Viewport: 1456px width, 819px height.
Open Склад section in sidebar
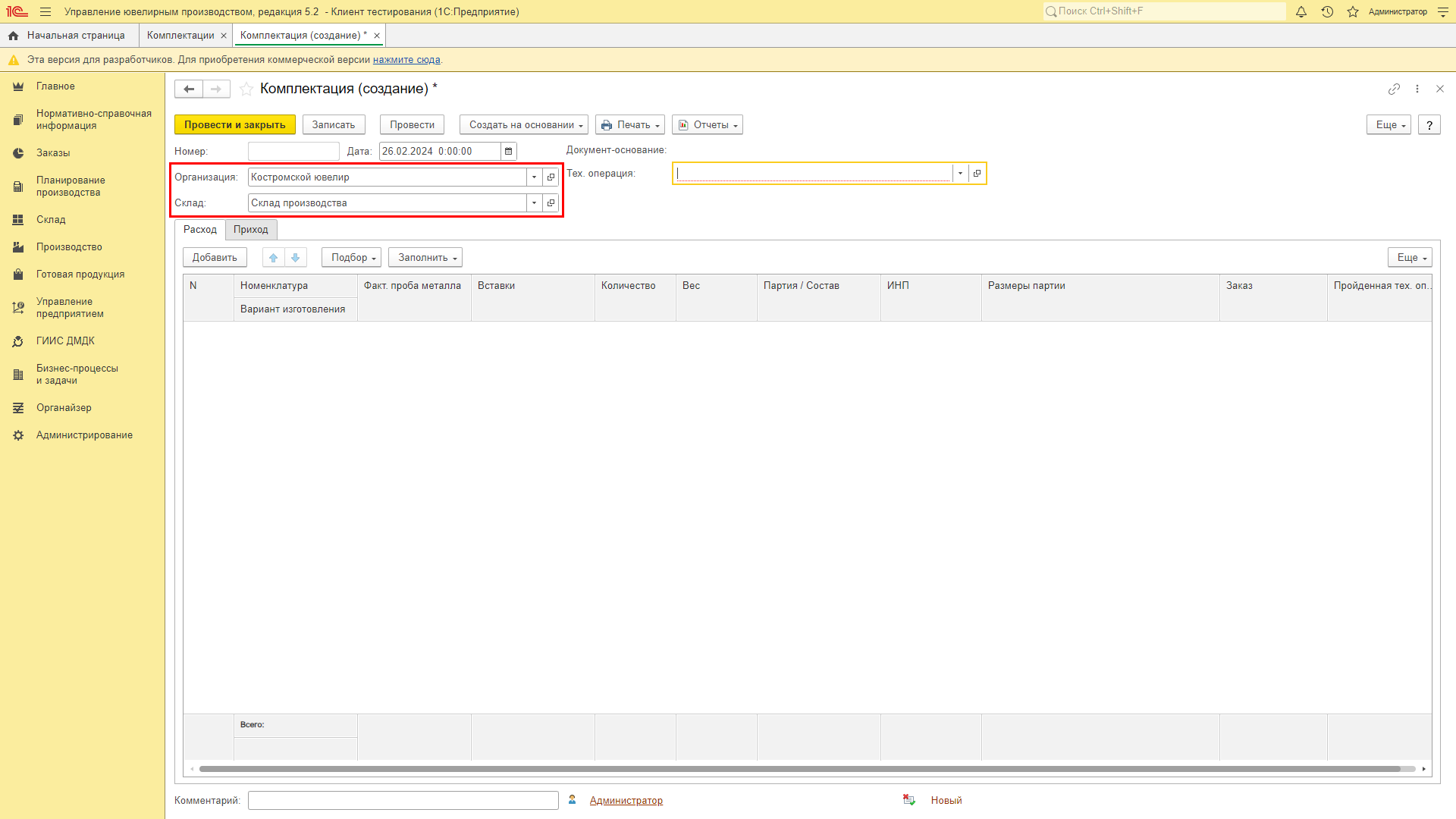pyautogui.click(x=51, y=220)
